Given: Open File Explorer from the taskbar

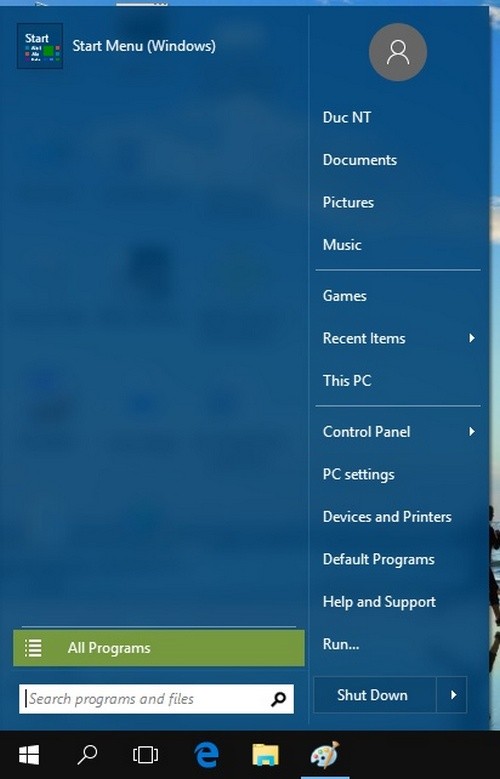Looking at the screenshot, I should [x=265, y=755].
